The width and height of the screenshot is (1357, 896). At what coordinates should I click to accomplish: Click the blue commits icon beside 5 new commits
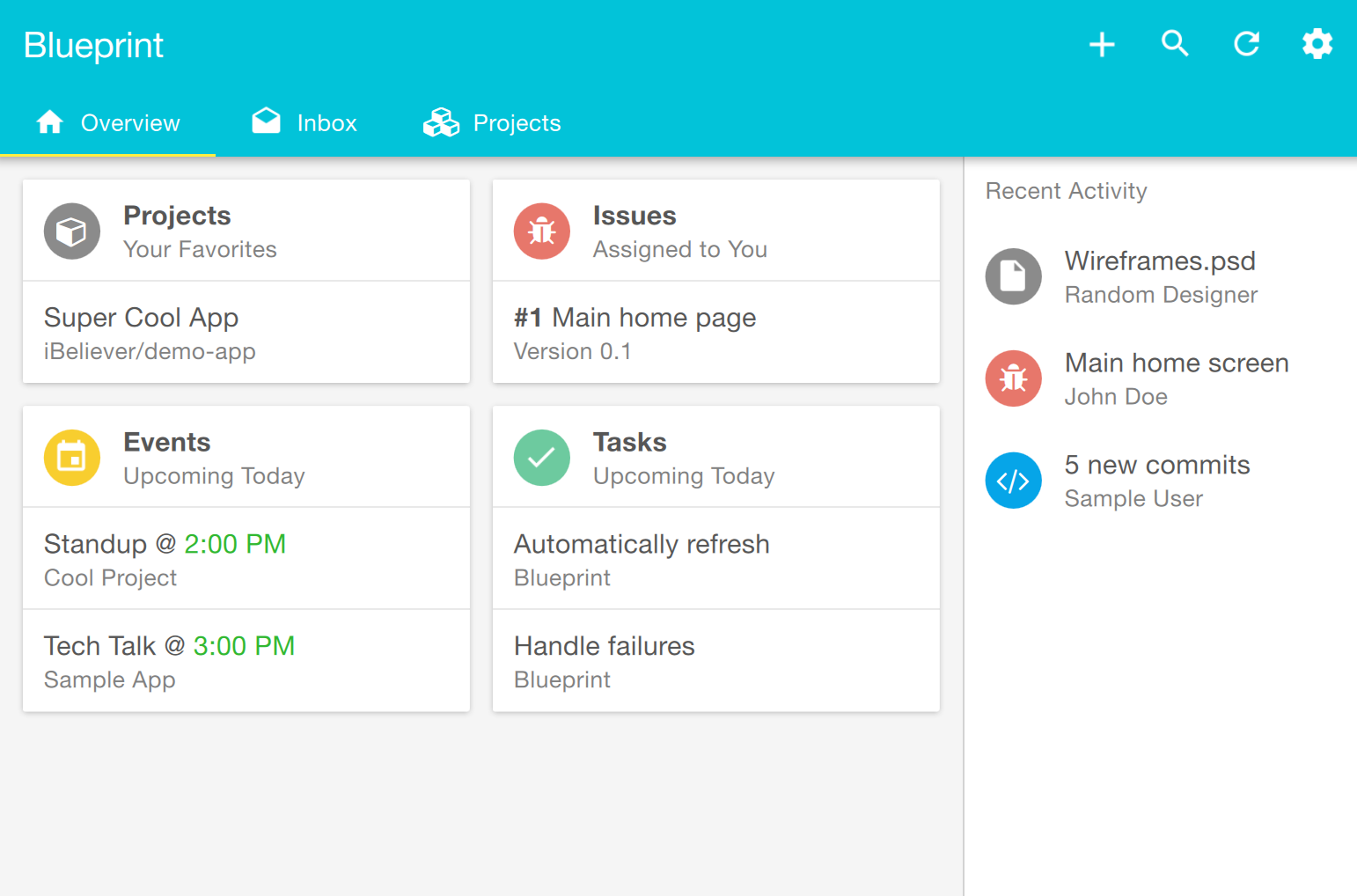pyautogui.click(x=1013, y=481)
